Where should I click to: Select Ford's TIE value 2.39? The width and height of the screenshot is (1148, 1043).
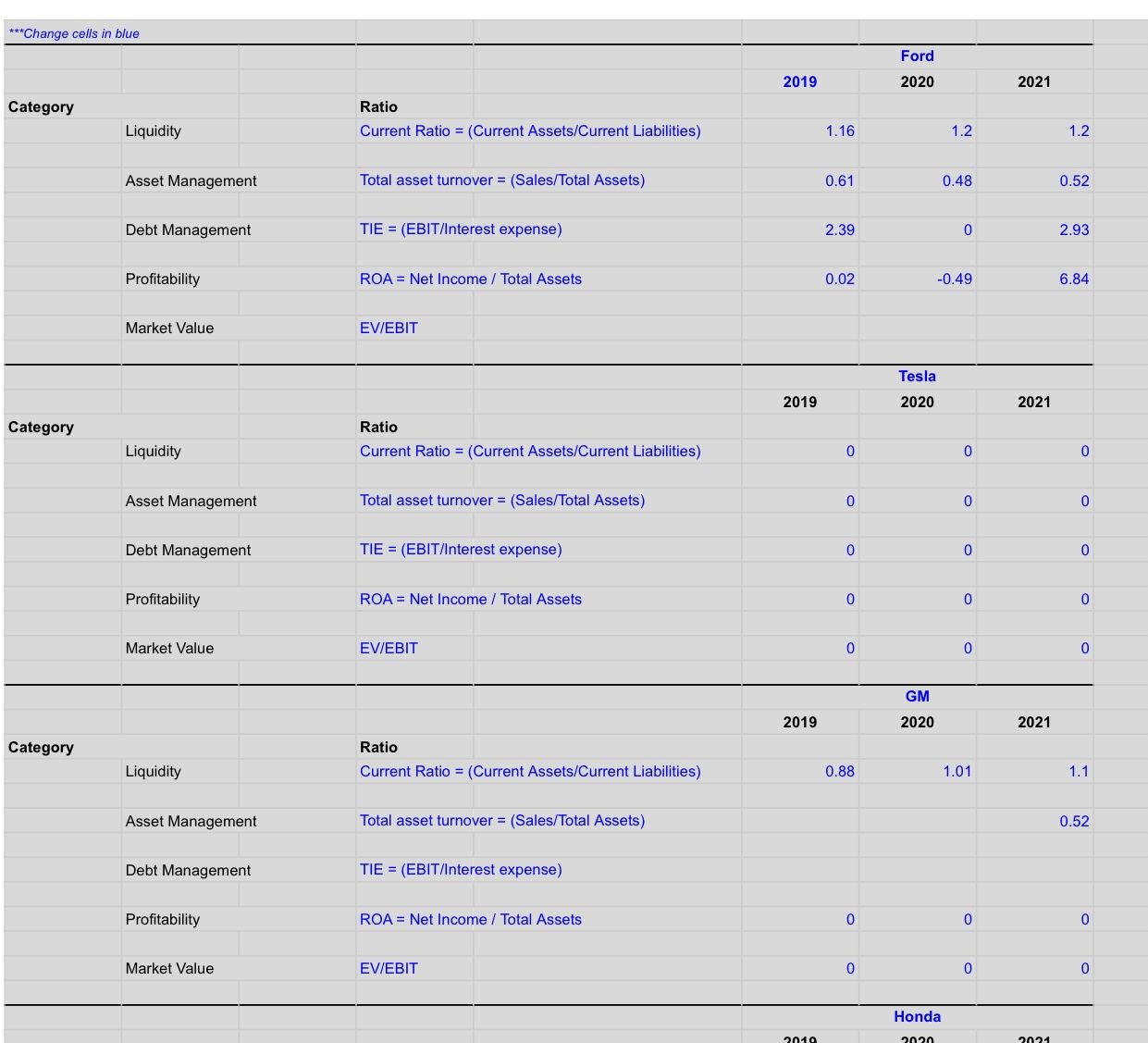point(844,230)
